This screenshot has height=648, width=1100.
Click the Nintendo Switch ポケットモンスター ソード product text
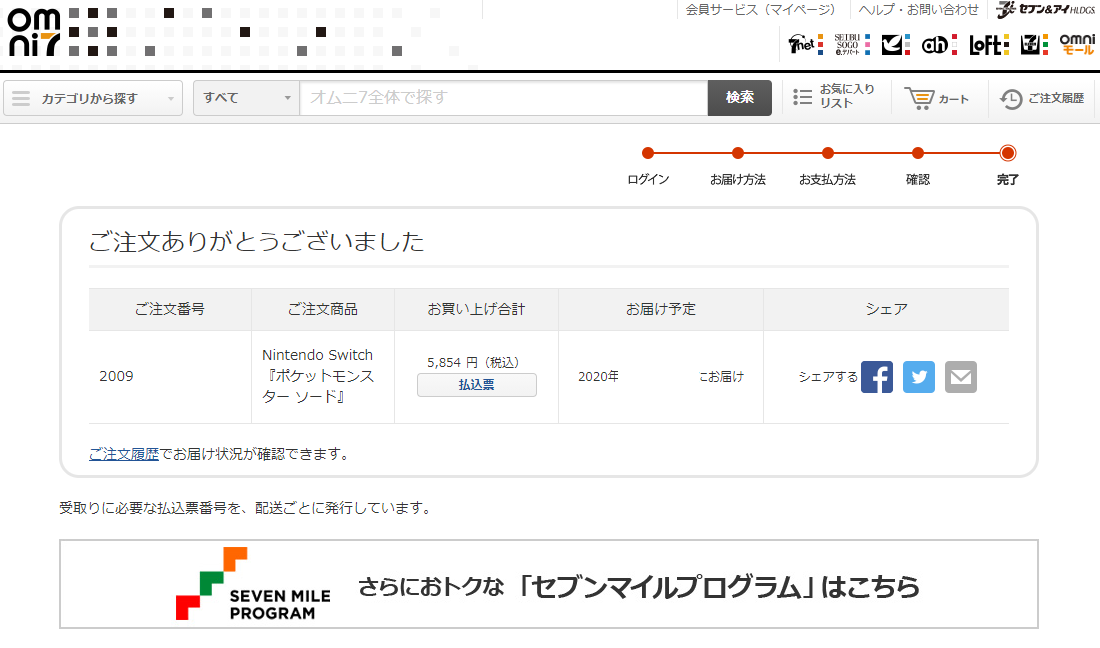point(318,376)
